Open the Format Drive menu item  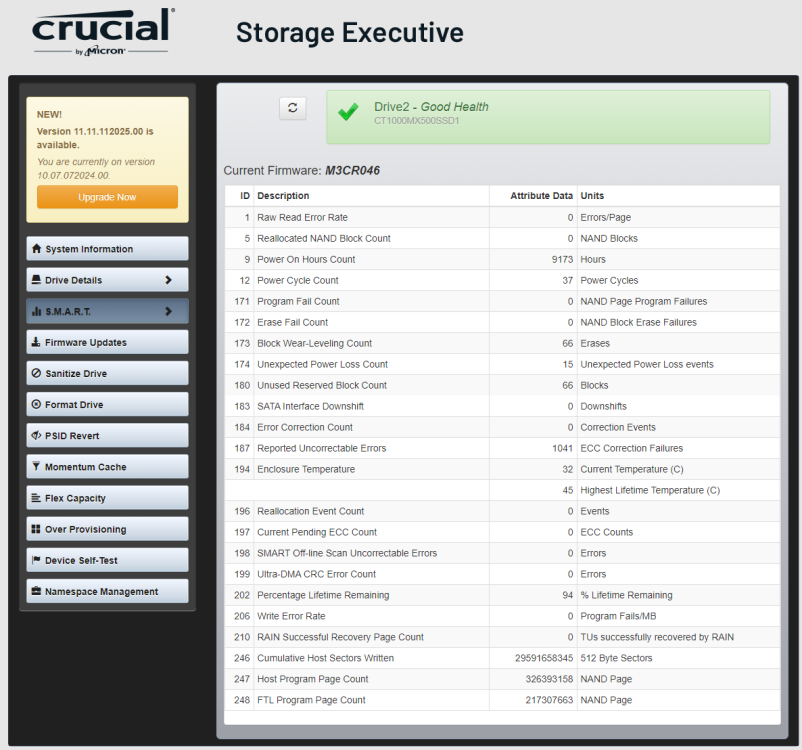click(x=107, y=404)
